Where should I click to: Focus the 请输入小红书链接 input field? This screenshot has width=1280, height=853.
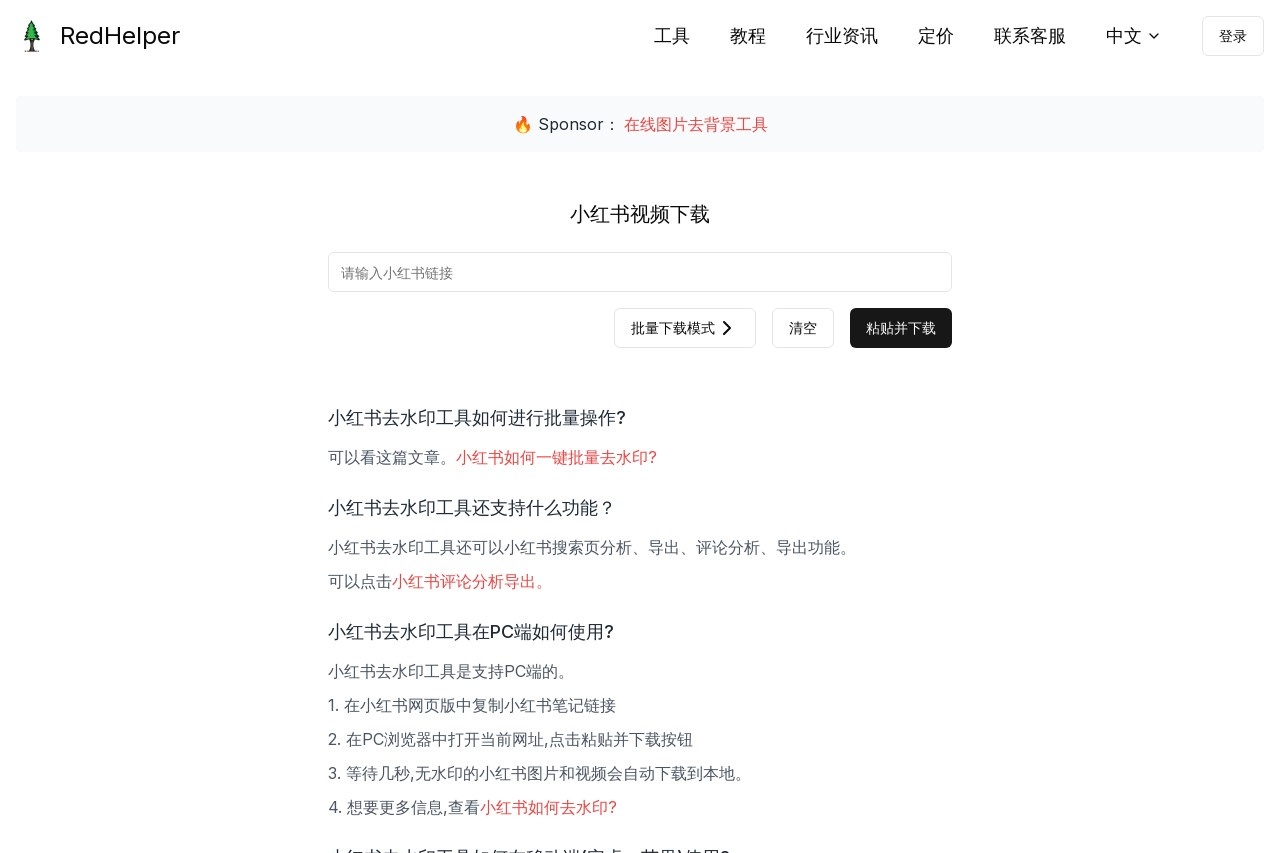(x=639, y=272)
